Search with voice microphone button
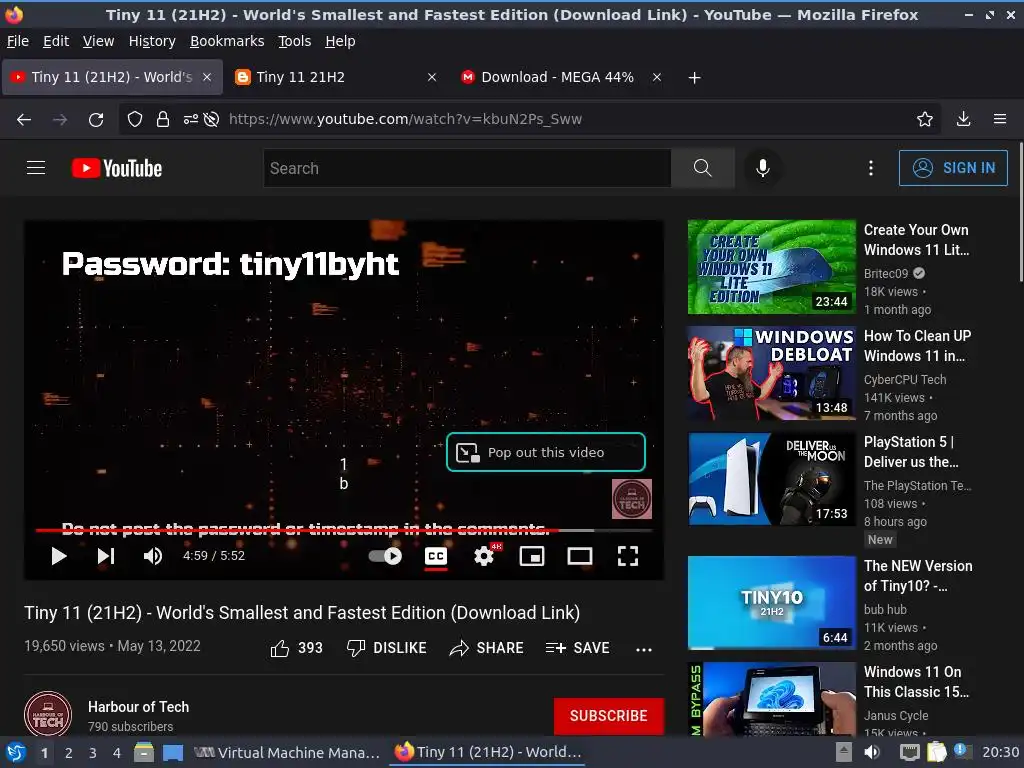The height and width of the screenshot is (768, 1024). pos(762,168)
